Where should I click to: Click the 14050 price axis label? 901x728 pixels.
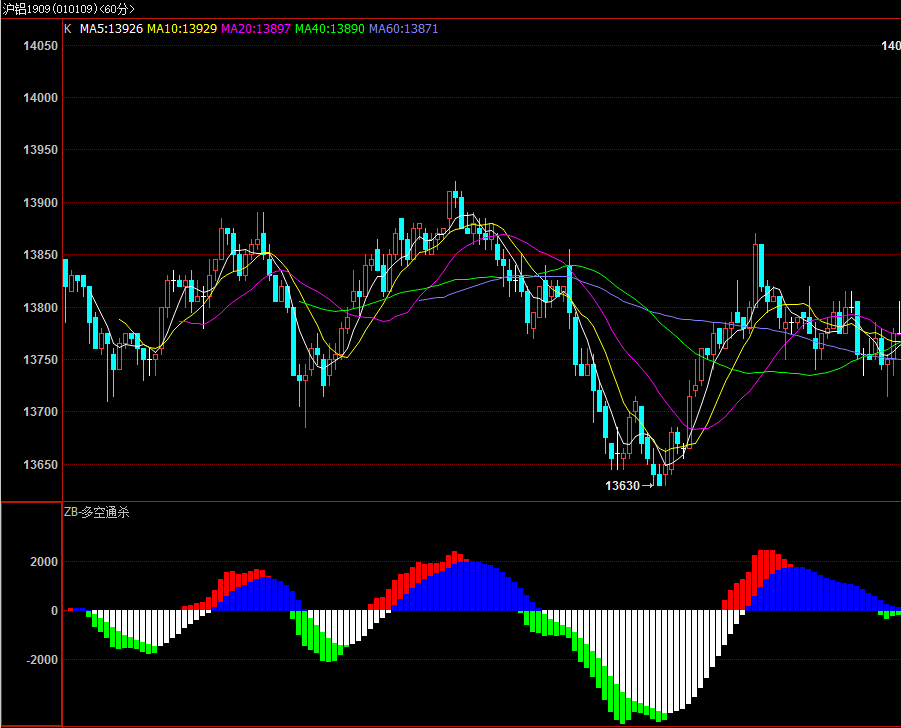coord(40,46)
